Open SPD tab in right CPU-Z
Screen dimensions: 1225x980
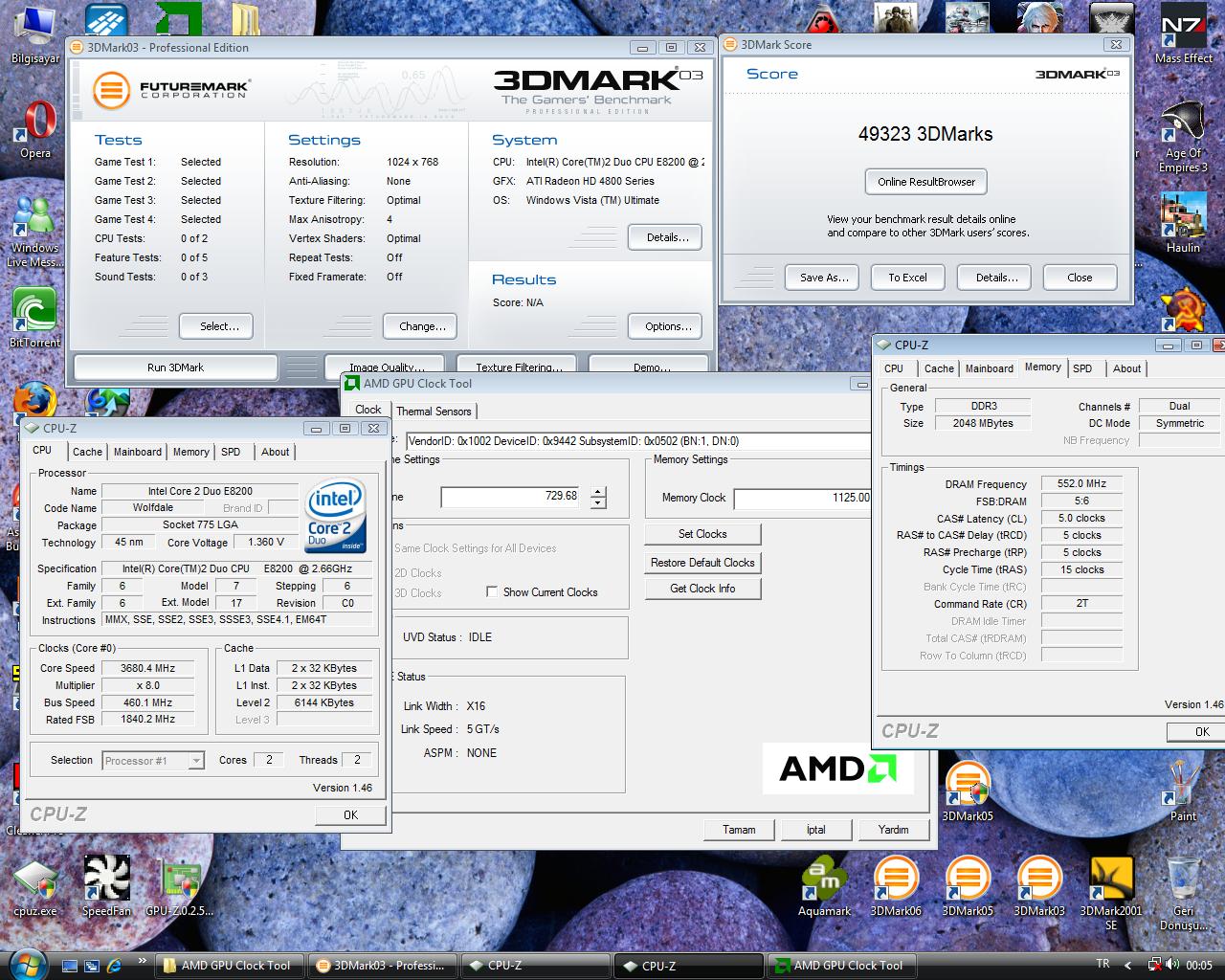click(x=1082, y=368)
